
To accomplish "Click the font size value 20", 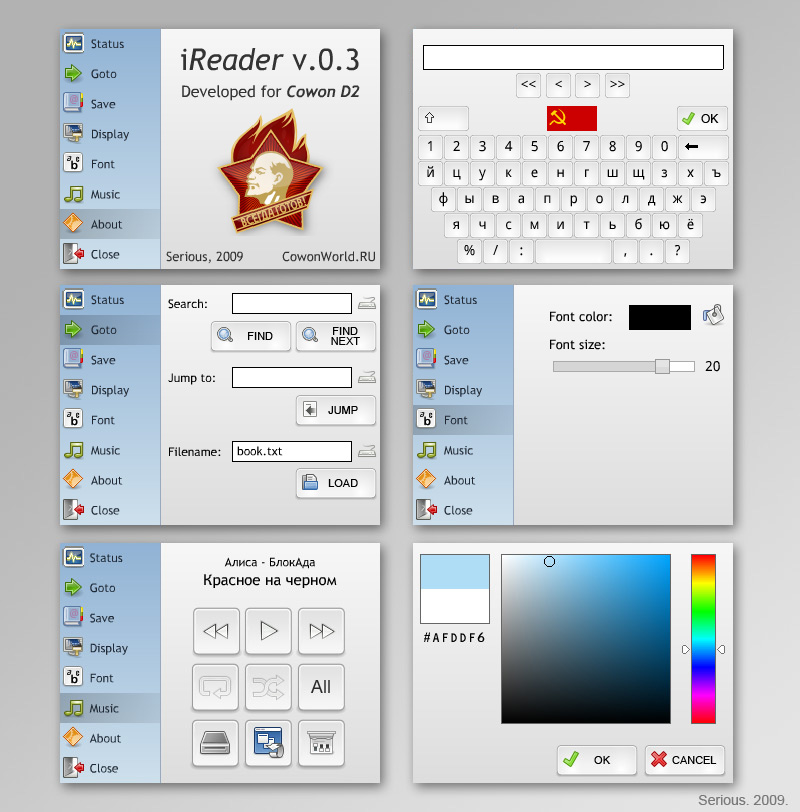I will (x=712, y=367).
